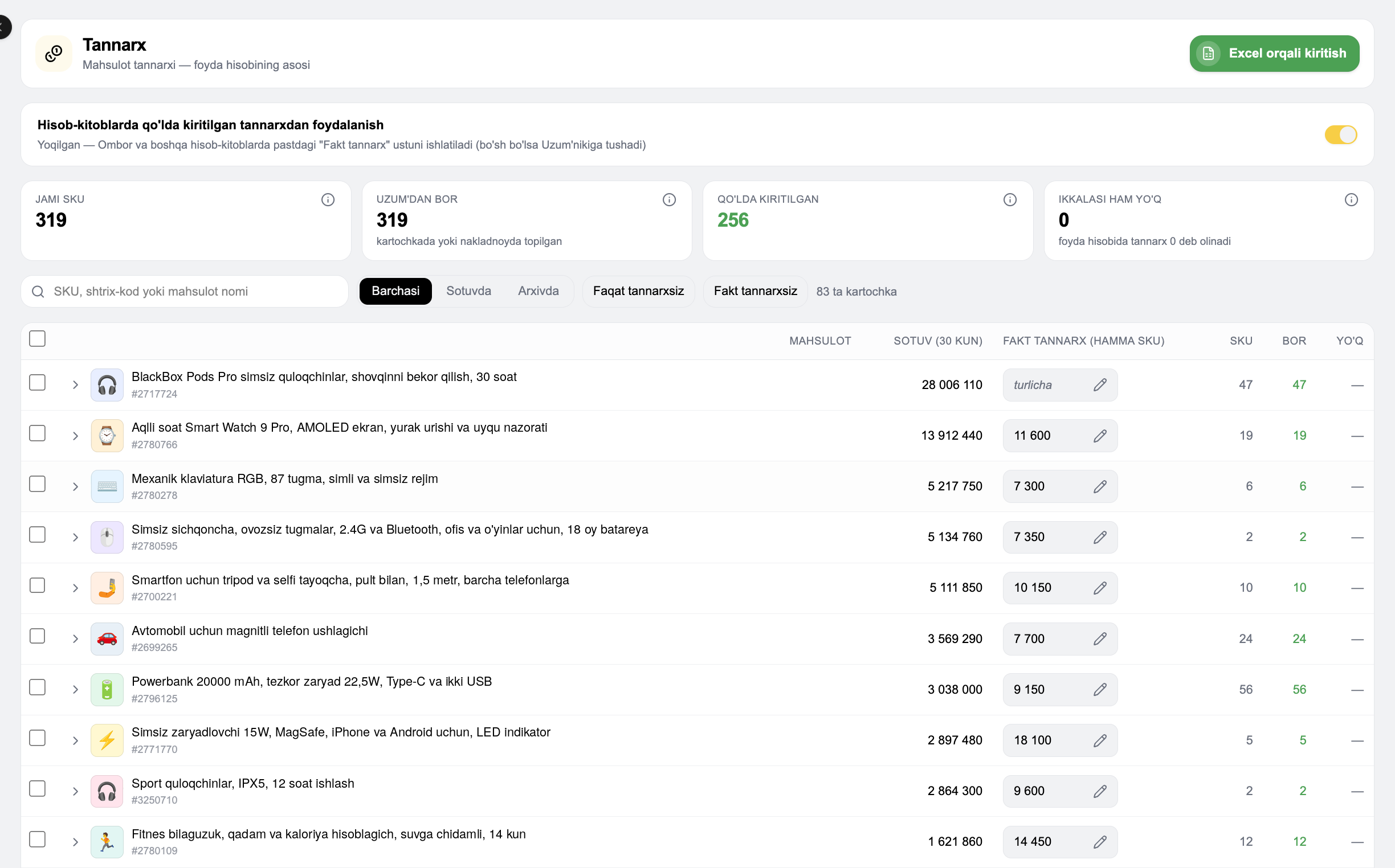Select checkbox for Mexanik klaviatura RGB
1395x868 pixels.
click(x=38, y=484)
